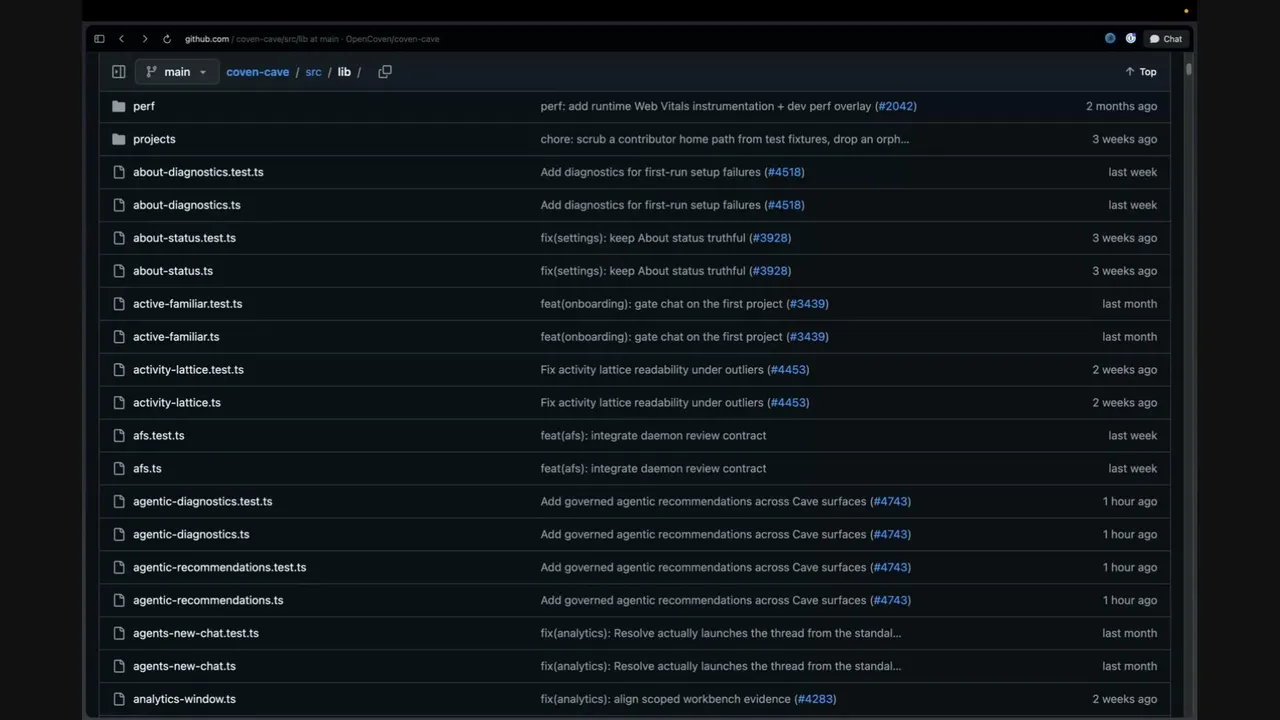Open the main branch dropdown

coord(177,72)
